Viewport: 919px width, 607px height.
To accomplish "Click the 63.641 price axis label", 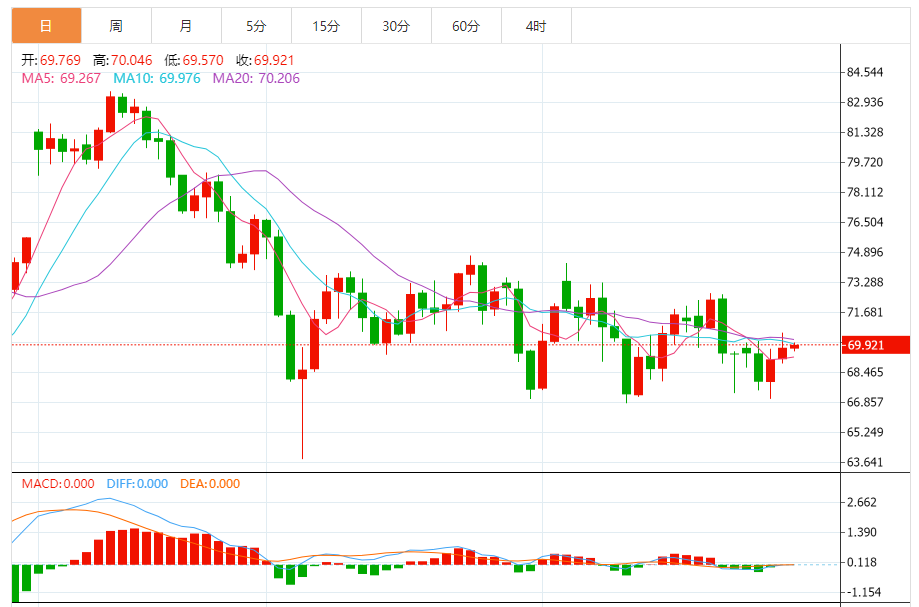I will pos(864,462).
